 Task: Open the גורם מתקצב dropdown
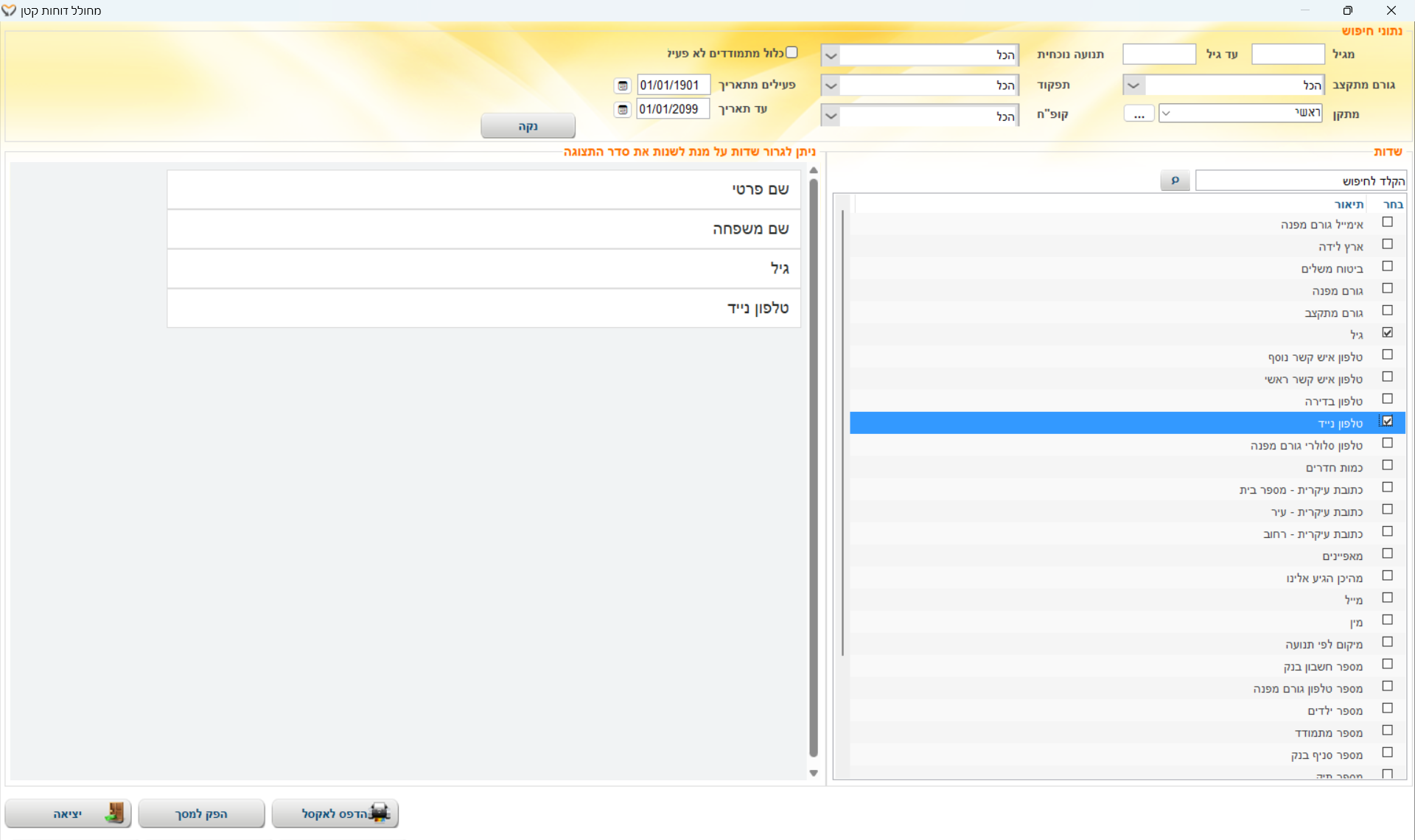tap(1133, 85)
